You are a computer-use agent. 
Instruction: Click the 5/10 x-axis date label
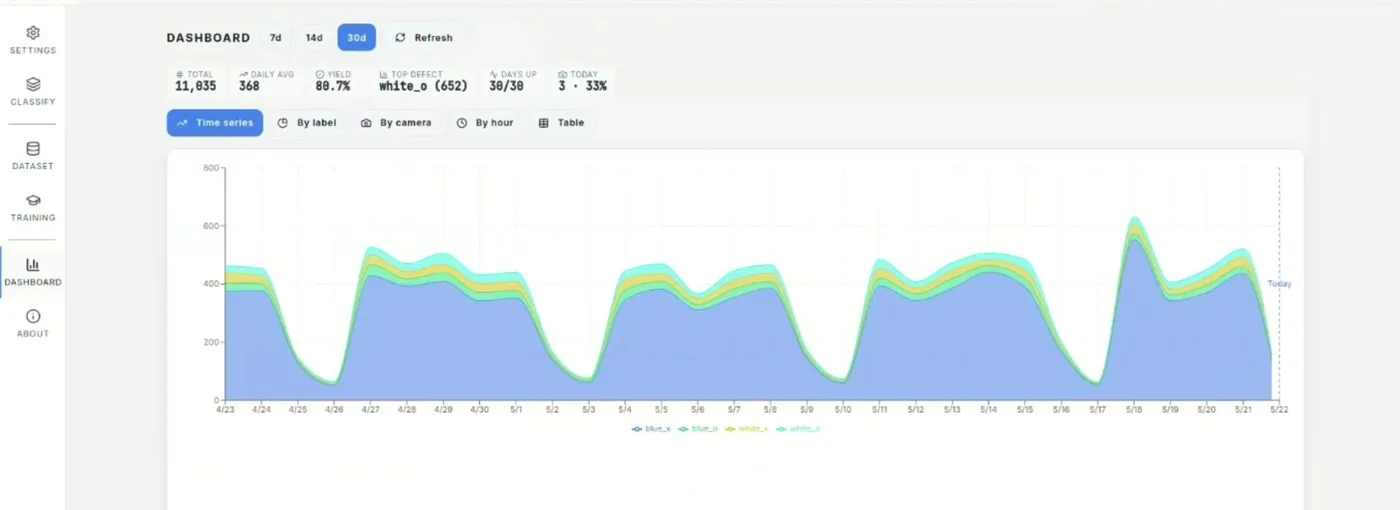click(x=843, y=409)
